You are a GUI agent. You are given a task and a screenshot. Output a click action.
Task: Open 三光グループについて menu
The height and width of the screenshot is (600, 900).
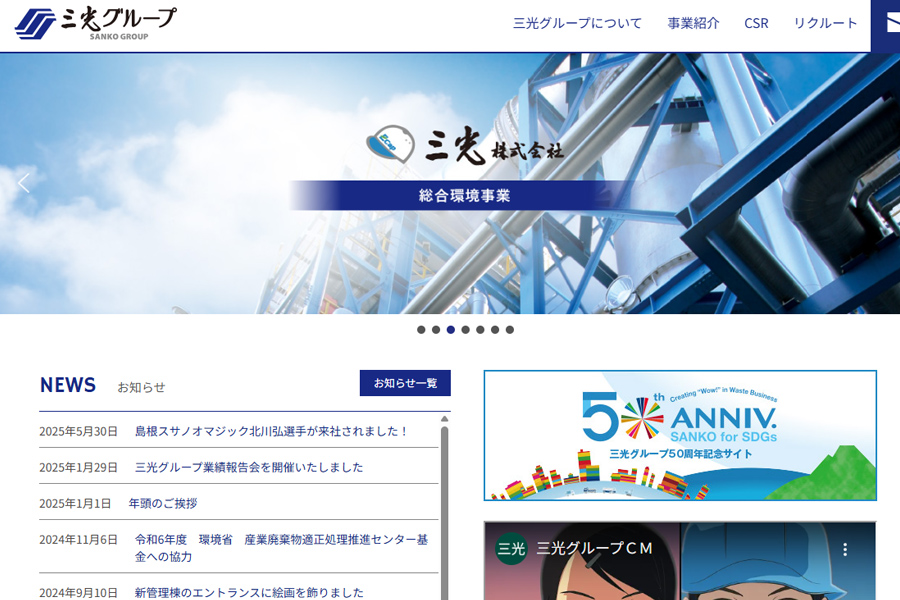point(577,24)
